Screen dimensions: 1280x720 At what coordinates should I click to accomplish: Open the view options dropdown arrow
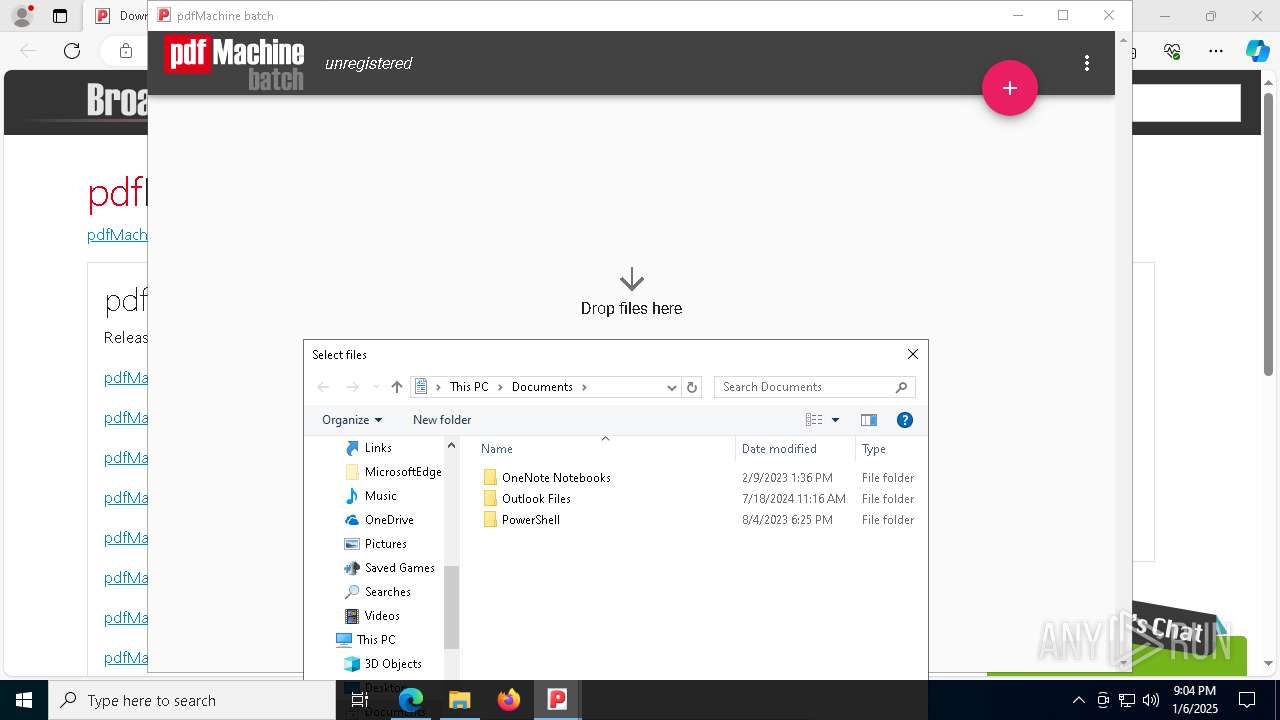click(x=836, y=420)
